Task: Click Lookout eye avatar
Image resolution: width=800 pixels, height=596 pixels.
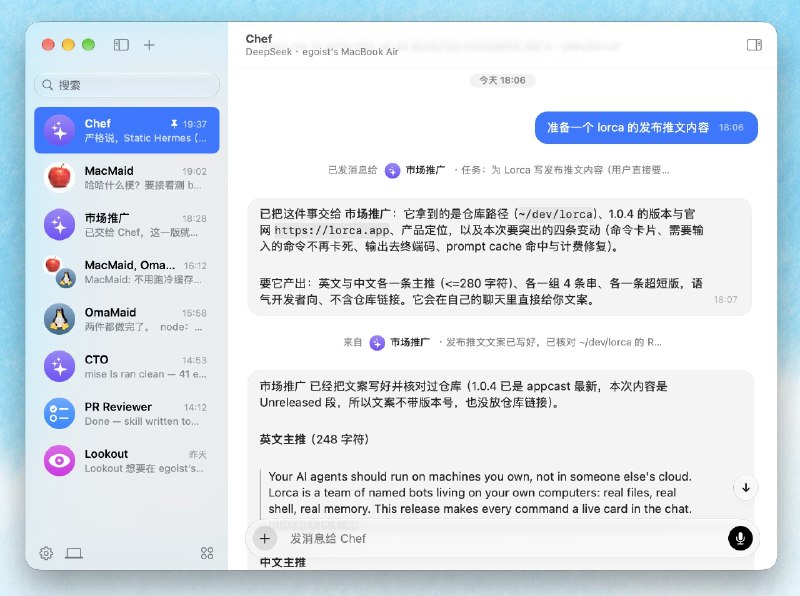Action: [x=59, y=461]
